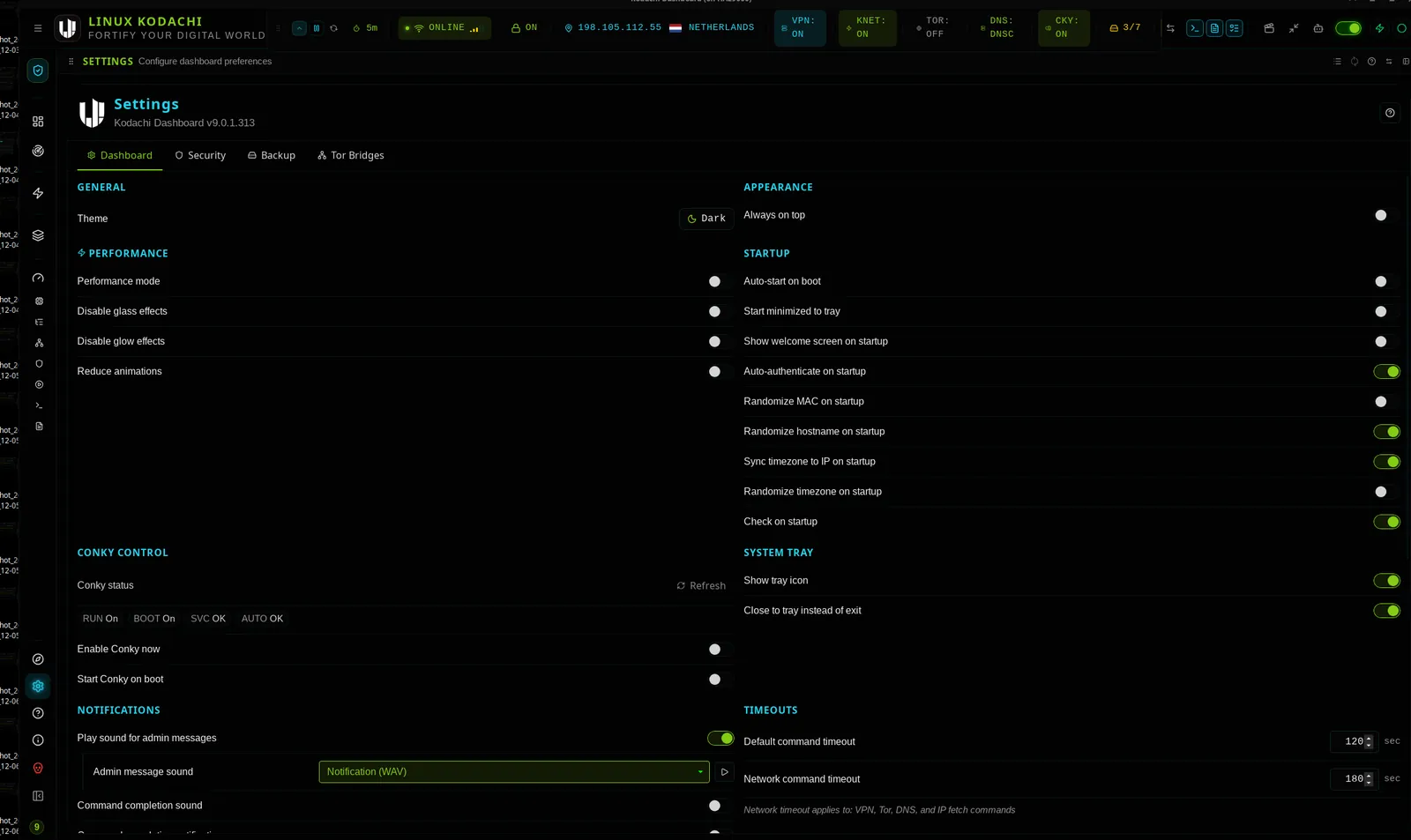
Task: Toggle Reduce animations switch
Action: (720, 371)
